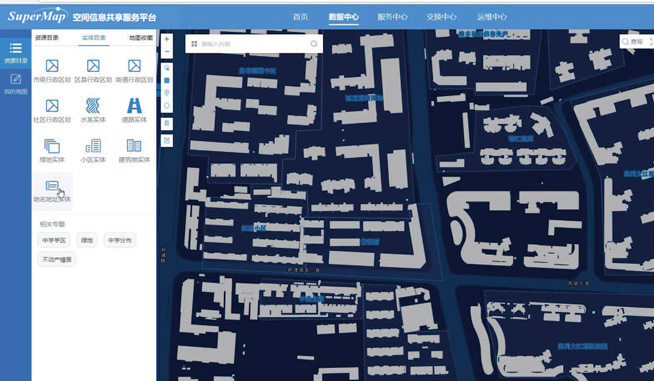Select the 市级行政区划 division icon
654x381 pixels.
(52, 70)
